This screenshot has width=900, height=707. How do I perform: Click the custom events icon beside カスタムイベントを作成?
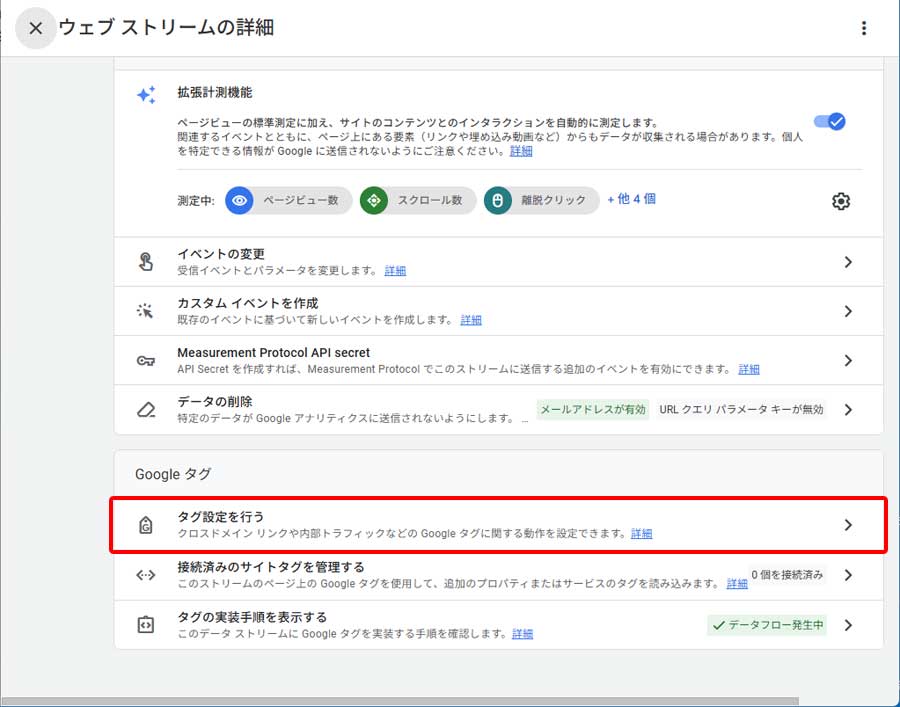tap(146, 311)
